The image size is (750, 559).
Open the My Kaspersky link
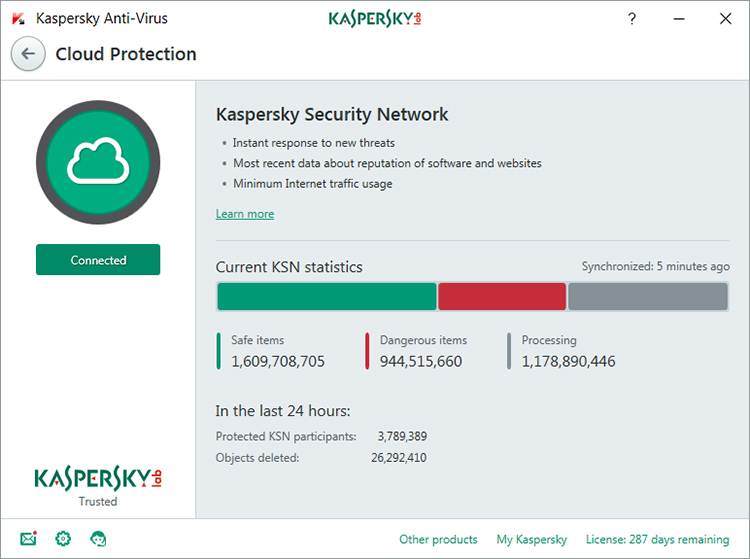(531, 539)
